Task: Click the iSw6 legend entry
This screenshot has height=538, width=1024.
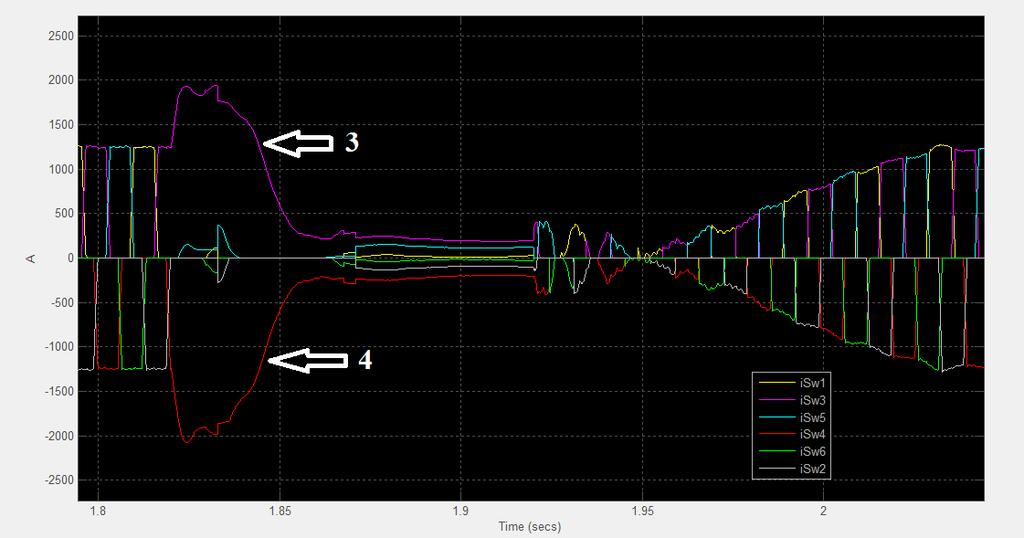Action: pyautogui.click(x=792, y=451)
